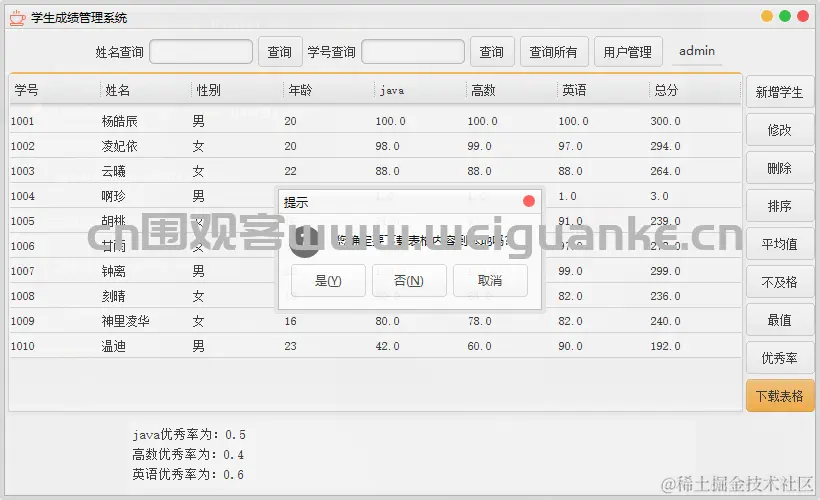Click the orange 下载表格 button

click(x=780, y=396)
